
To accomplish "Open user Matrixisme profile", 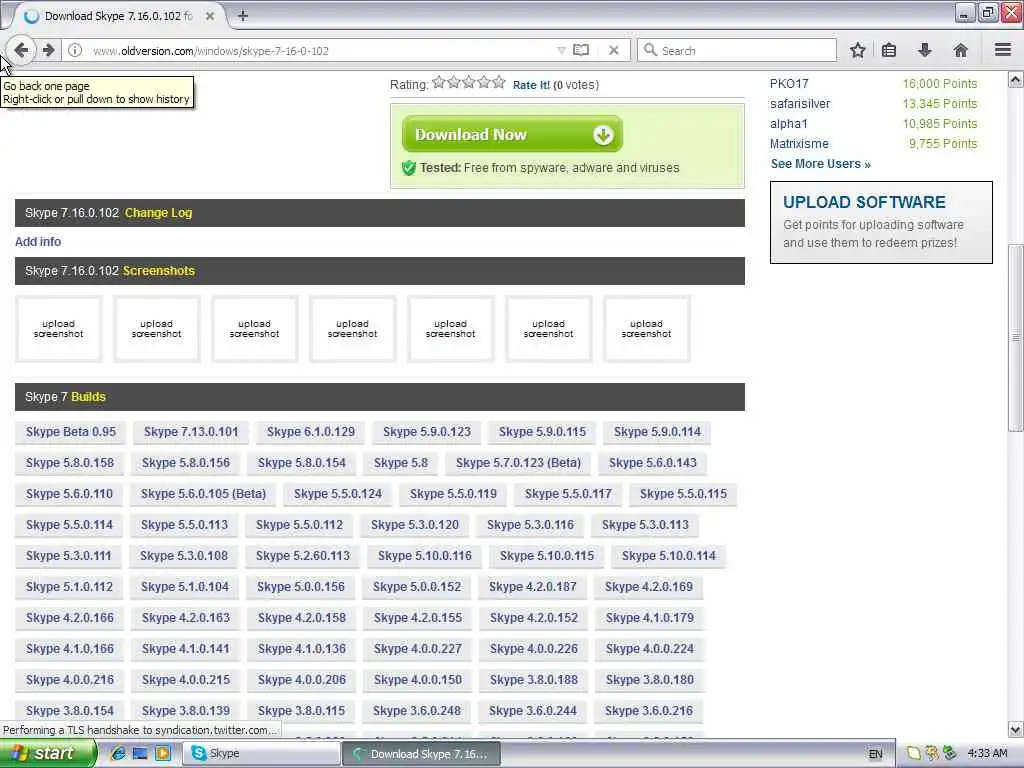I will pos(799,144).
